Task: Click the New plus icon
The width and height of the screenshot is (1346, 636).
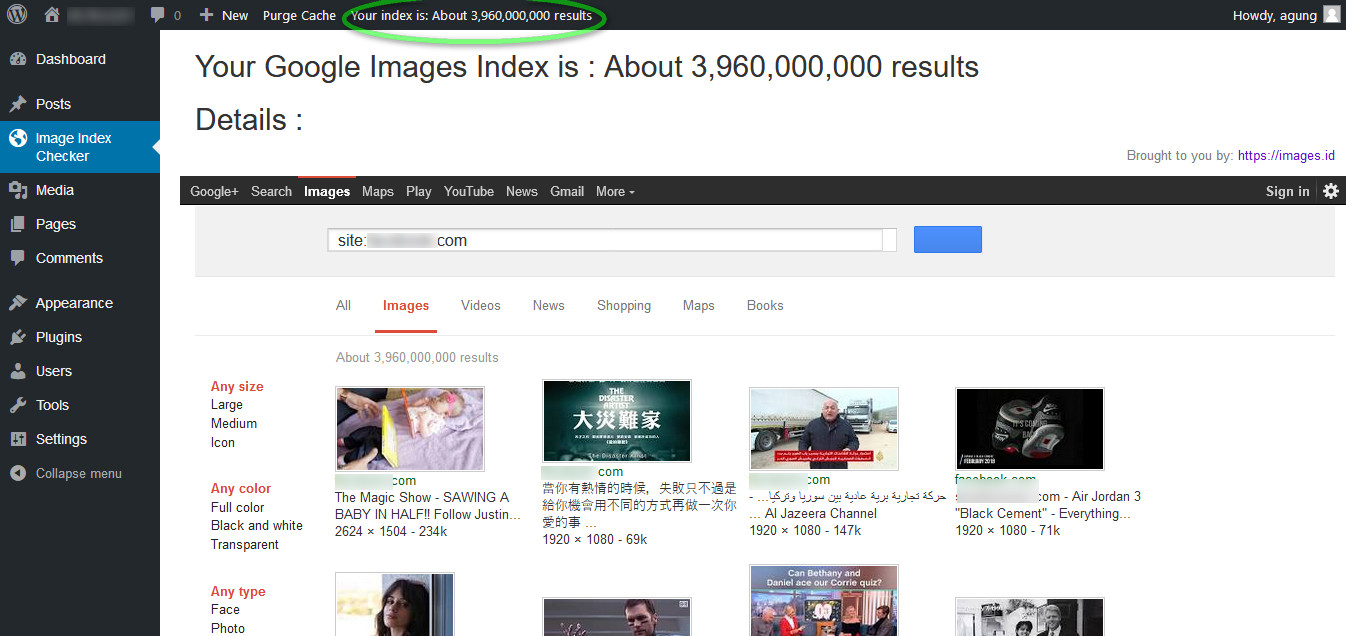Action: (x=206, y=15)
